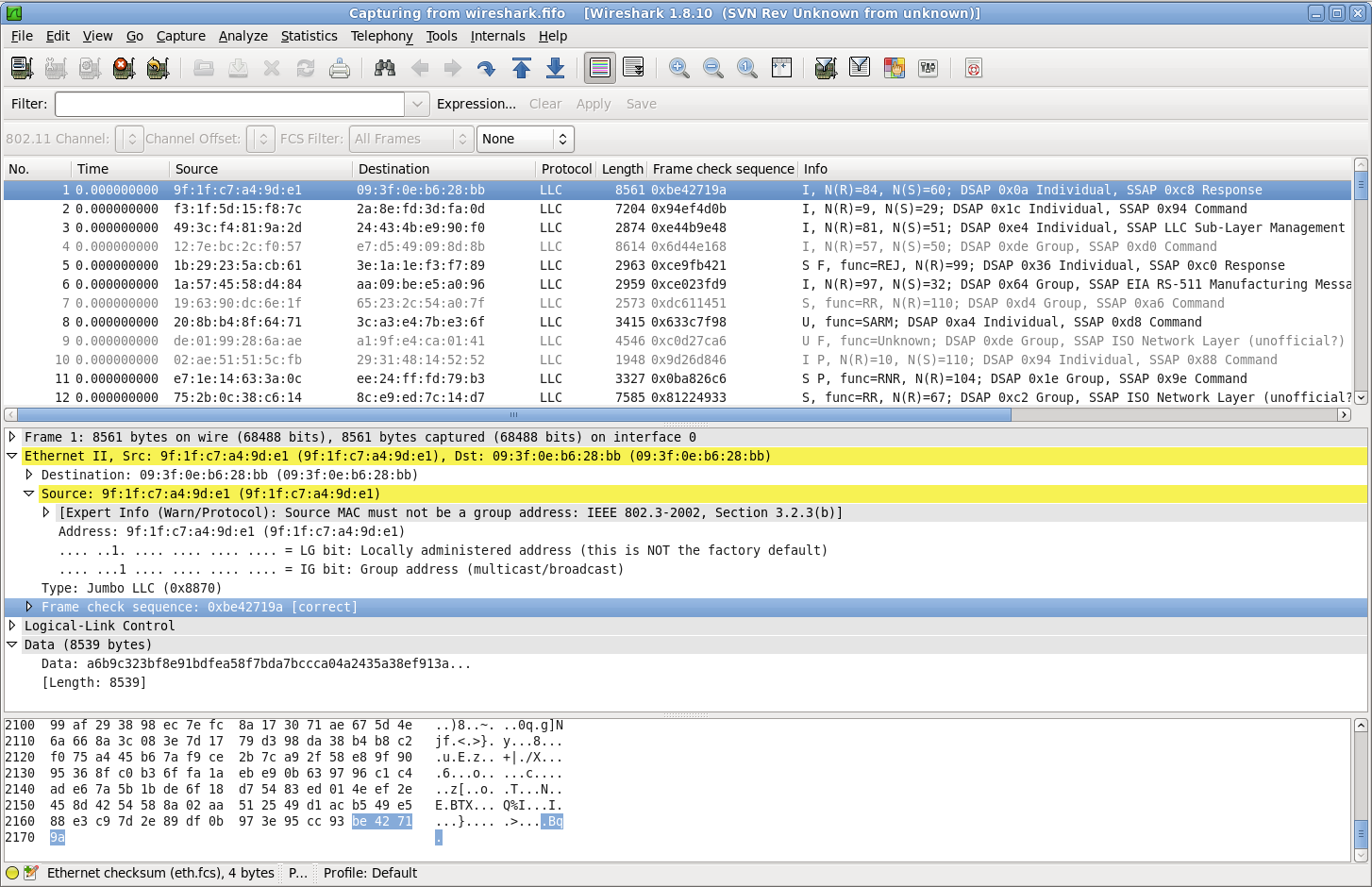Click the close capture file icon
Screen dimensions: 1372x887
coord(272,68)
